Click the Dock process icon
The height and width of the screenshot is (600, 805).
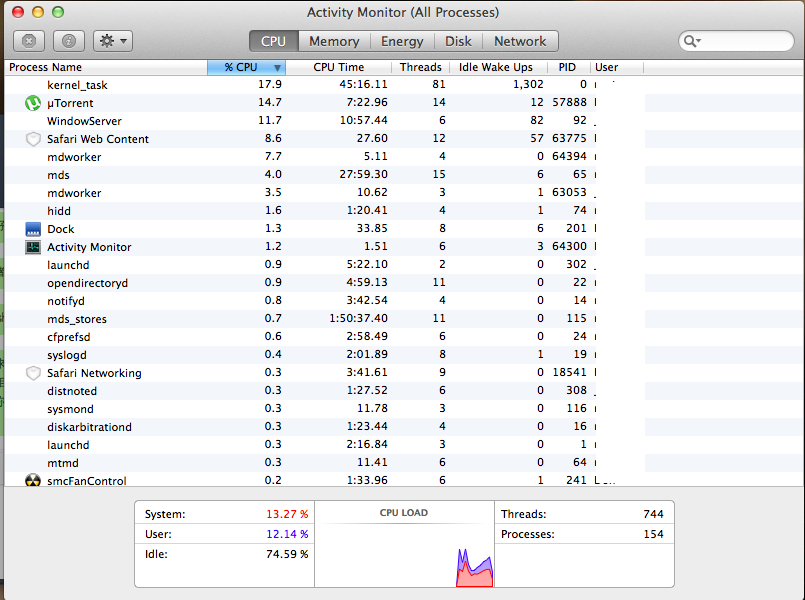[x=33, y=229]
